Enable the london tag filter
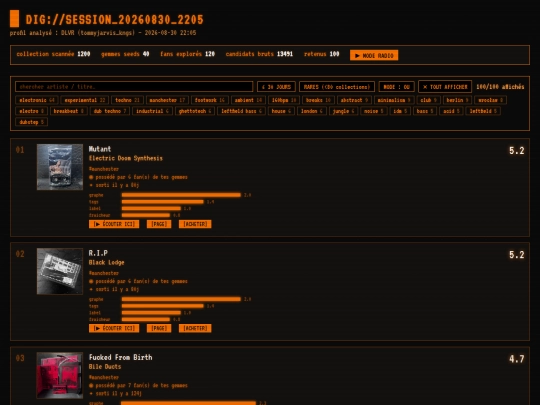 point(312,111)
